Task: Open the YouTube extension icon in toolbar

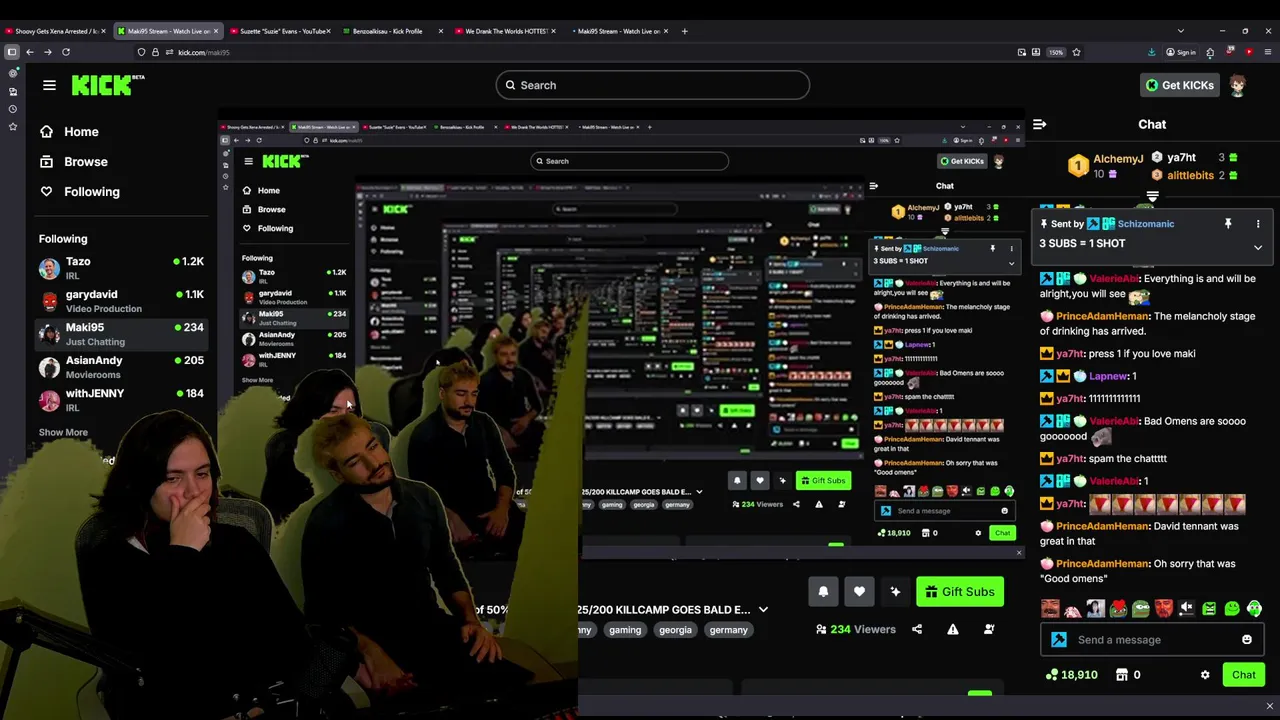Action: tap(1249, 52)
